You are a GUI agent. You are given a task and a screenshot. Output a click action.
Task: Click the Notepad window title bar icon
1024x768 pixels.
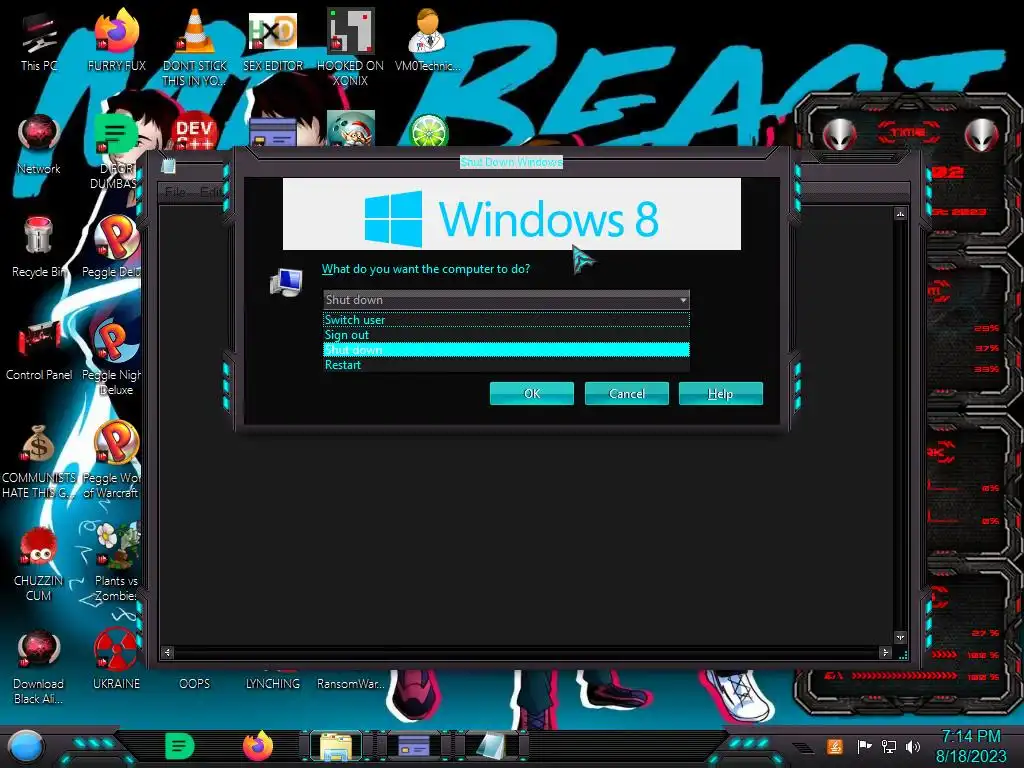coord(168,166)
